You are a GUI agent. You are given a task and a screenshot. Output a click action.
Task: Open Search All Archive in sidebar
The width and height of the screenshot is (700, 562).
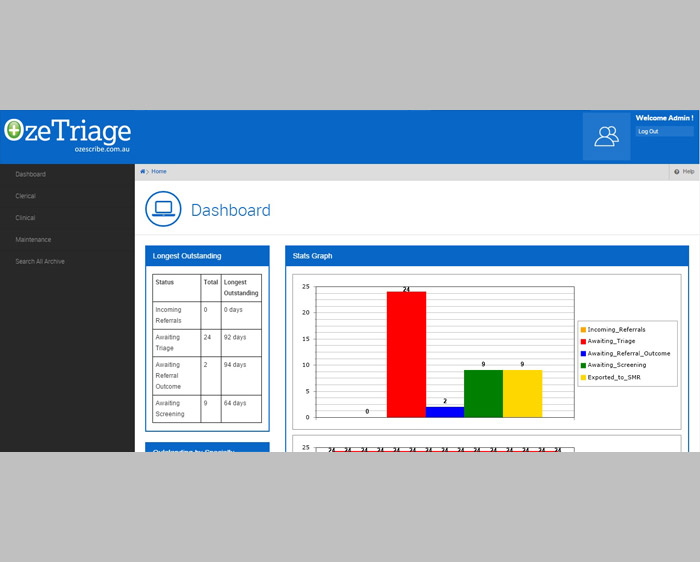click(x=40, y=262)
